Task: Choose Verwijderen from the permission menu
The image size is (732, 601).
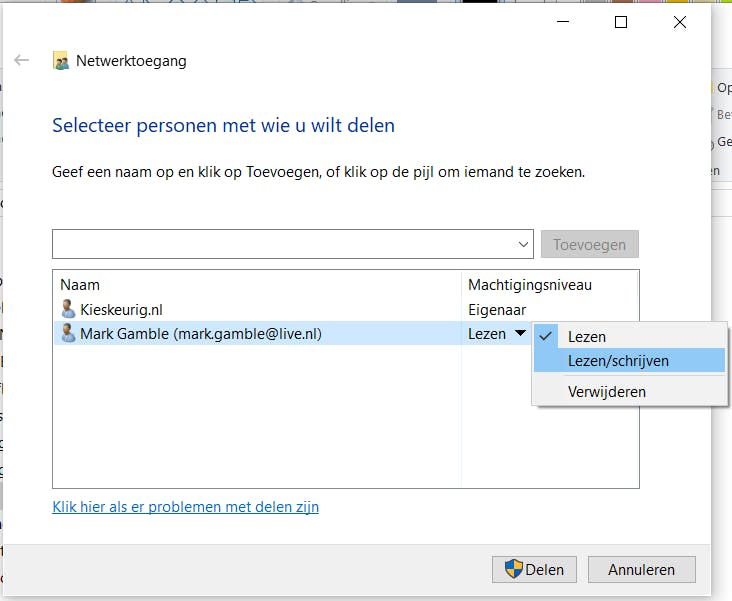Action: pyautogui.click(x=607, y=391)
